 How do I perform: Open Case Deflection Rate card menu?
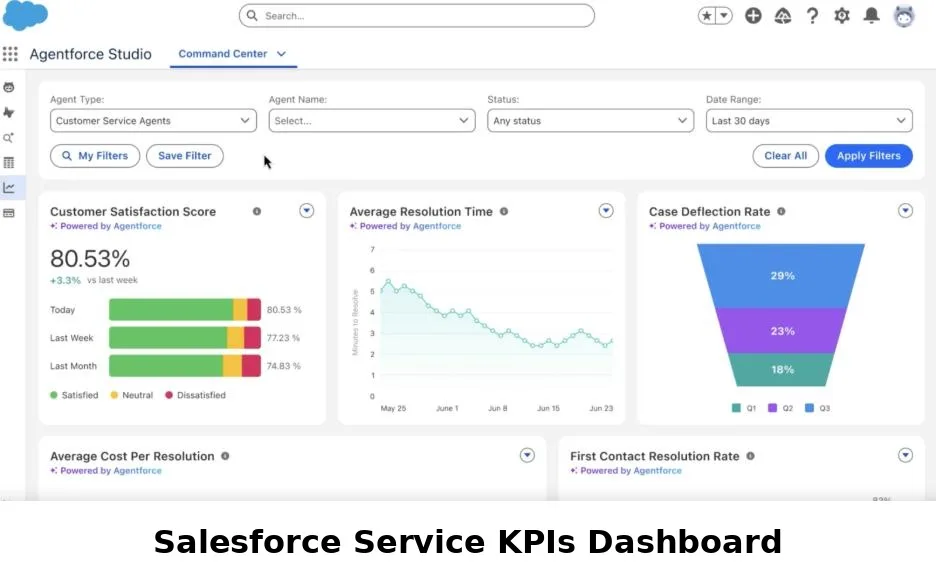(x=906, y=211)
